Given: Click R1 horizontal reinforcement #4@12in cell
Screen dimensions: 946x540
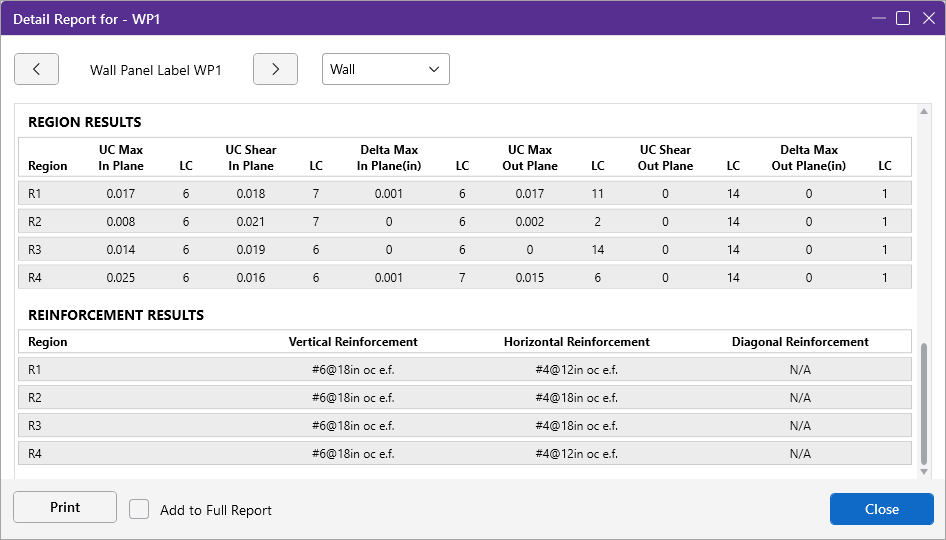Looking at the screenshot, I should 576,370.
